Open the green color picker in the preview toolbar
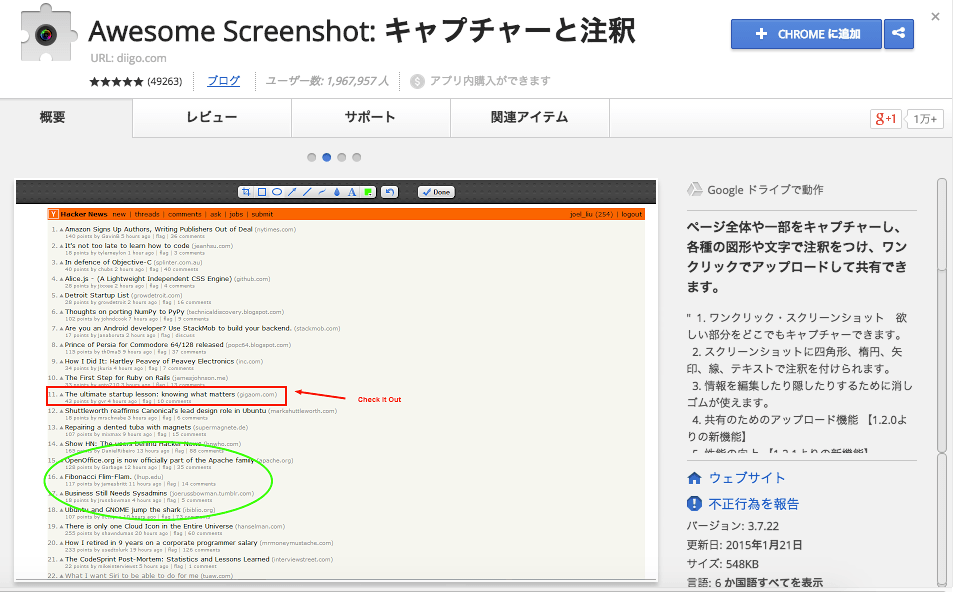Image resolution: width=953 pixels, height=592 pixels. tap(368, 192)
